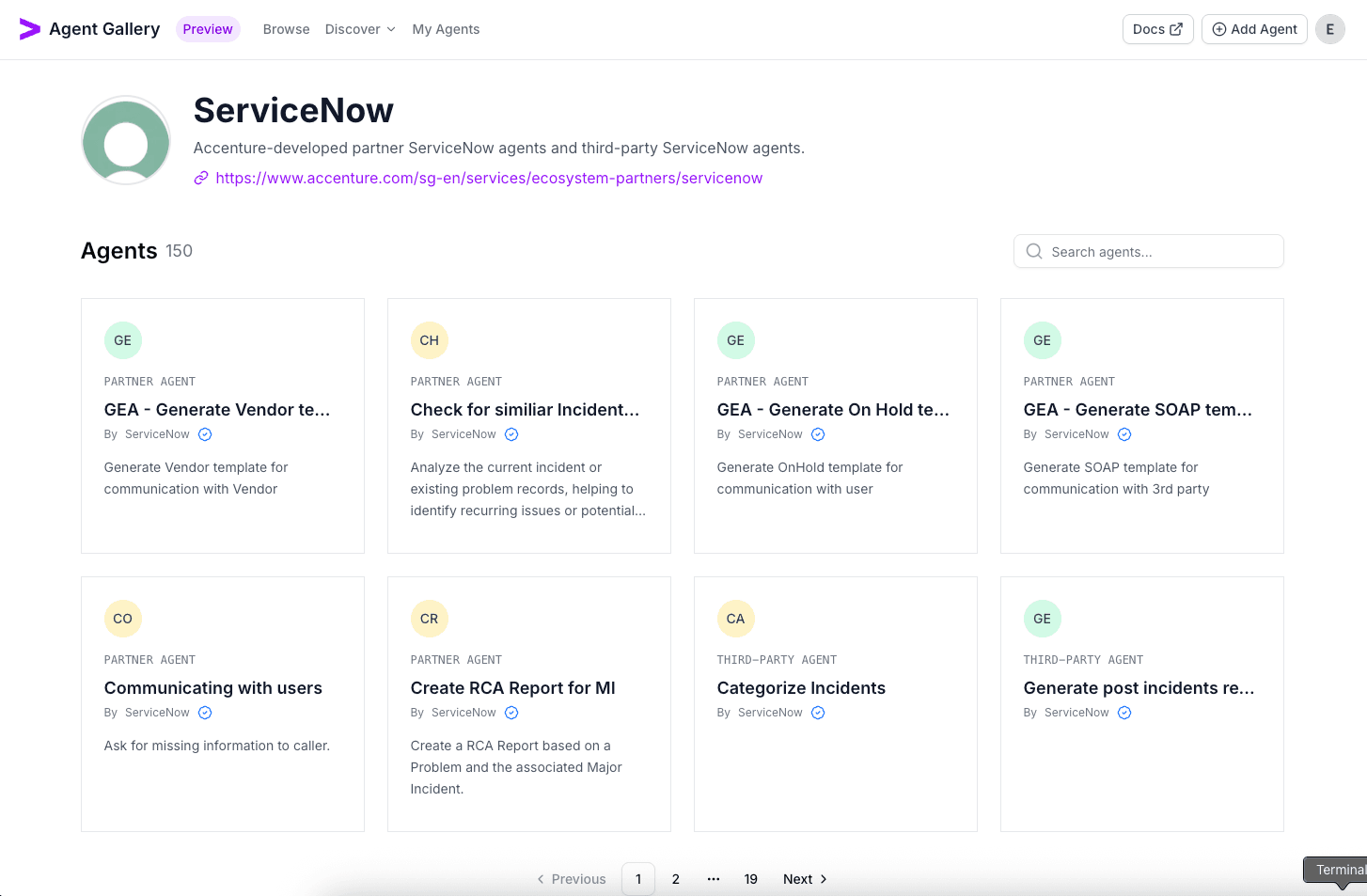Open the Discover dropdown menu
The height and width of the screenshot is (896, 1367).
click(359, 29)
